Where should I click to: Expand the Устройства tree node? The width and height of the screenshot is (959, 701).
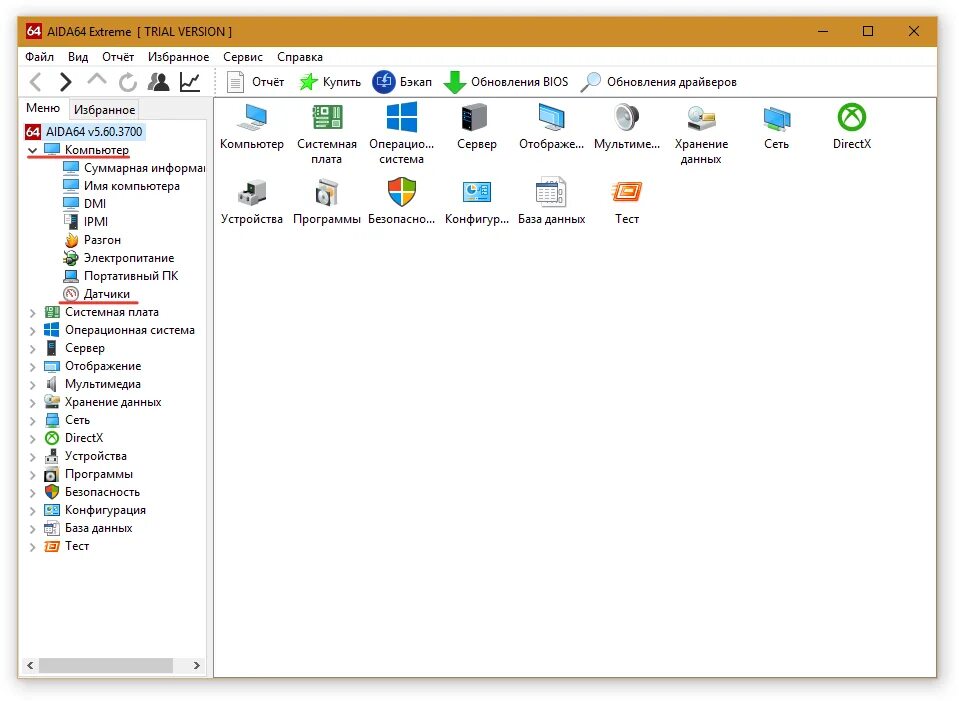pyautogui.click(x=32, y=457)
